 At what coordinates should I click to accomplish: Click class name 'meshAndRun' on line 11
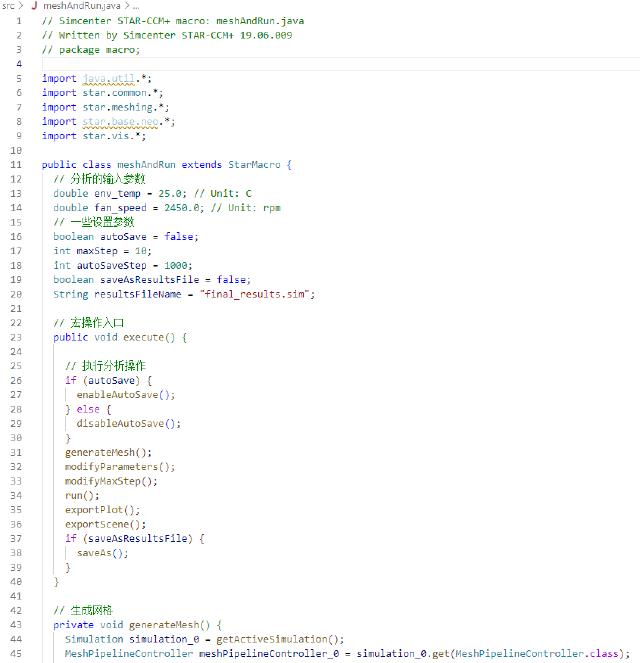point(146,164)
